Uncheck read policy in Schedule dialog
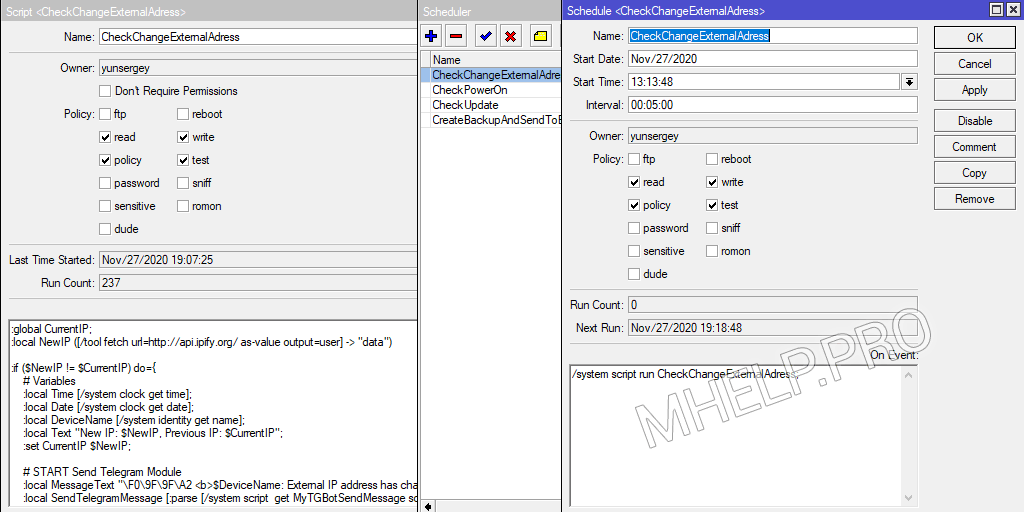 [633, 182]
